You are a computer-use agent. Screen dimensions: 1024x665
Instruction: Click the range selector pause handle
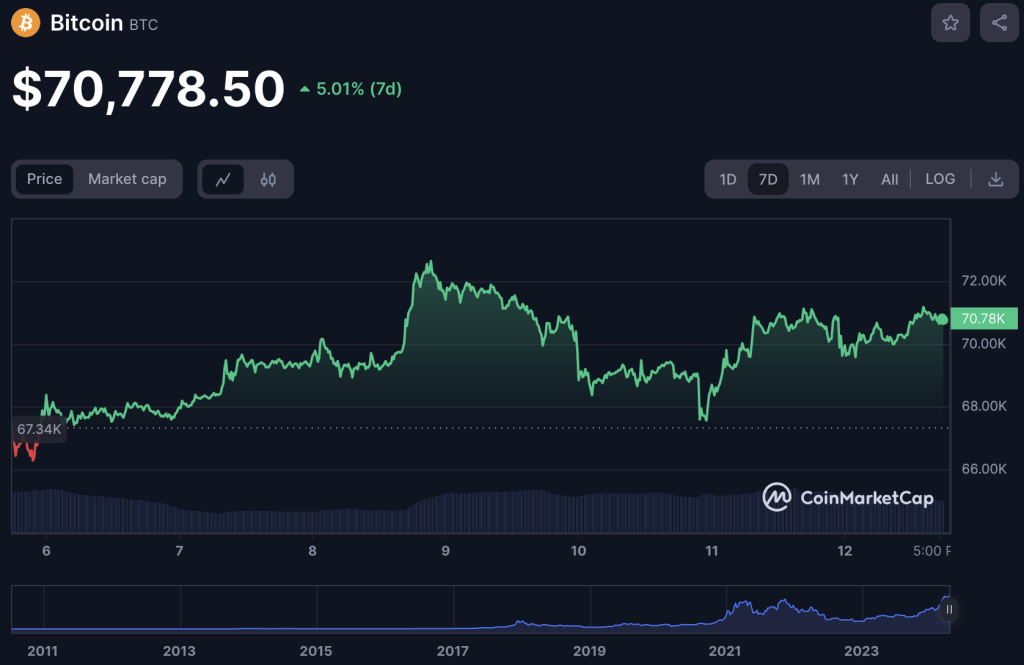tap(949, 609)
